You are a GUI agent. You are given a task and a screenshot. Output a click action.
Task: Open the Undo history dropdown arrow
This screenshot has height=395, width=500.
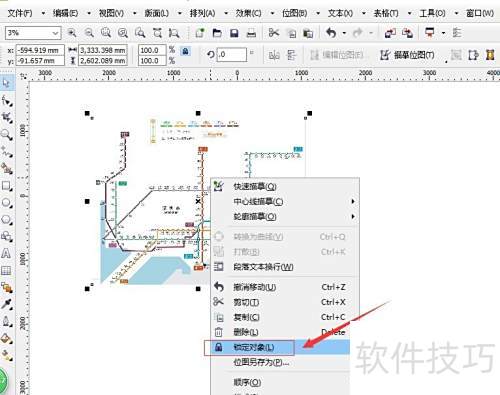point(344,33)
